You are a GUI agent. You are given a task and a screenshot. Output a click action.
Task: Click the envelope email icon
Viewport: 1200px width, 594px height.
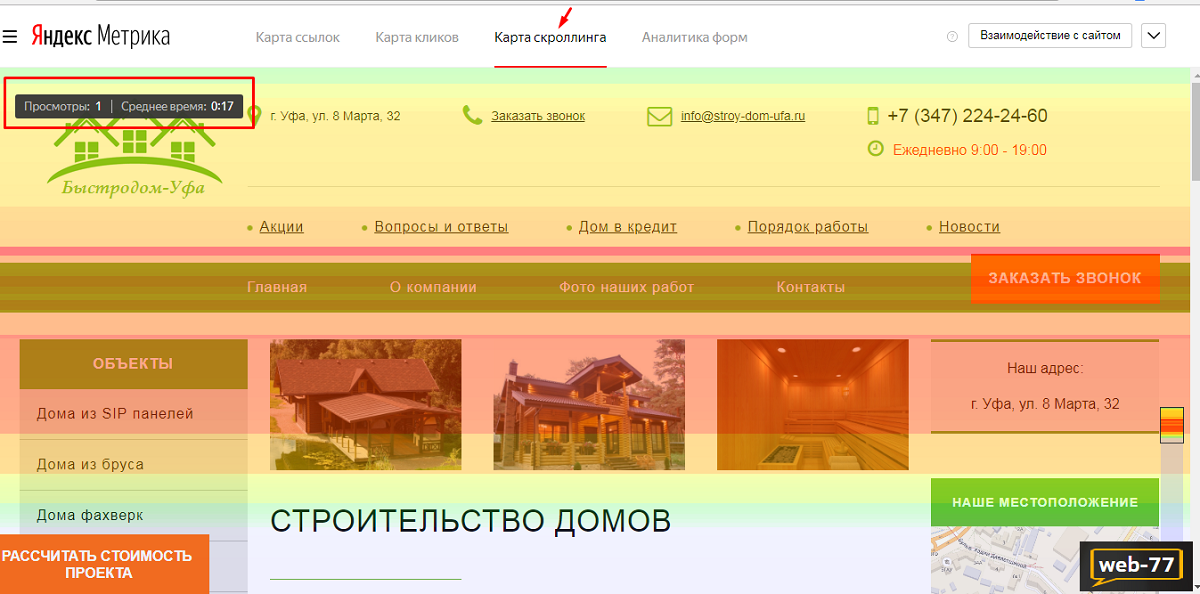coord(659,116)
